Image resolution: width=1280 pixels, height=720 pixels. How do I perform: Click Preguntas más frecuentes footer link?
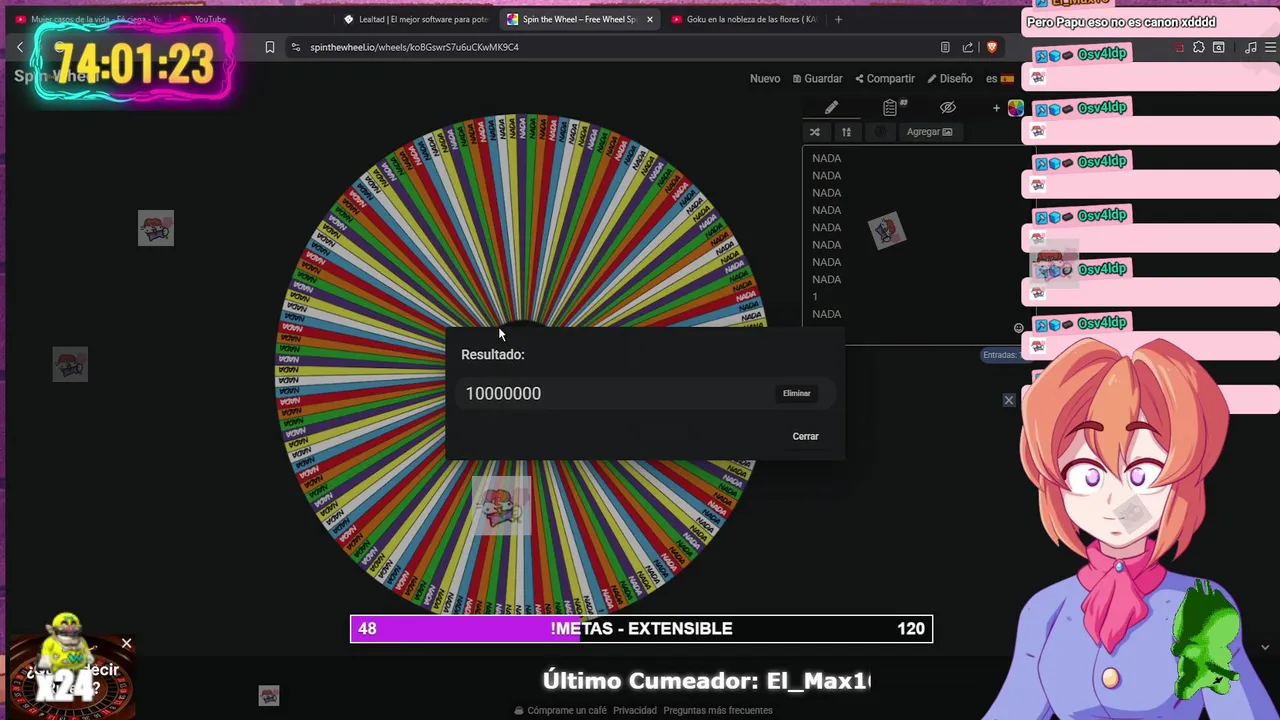tap(718, 710)
